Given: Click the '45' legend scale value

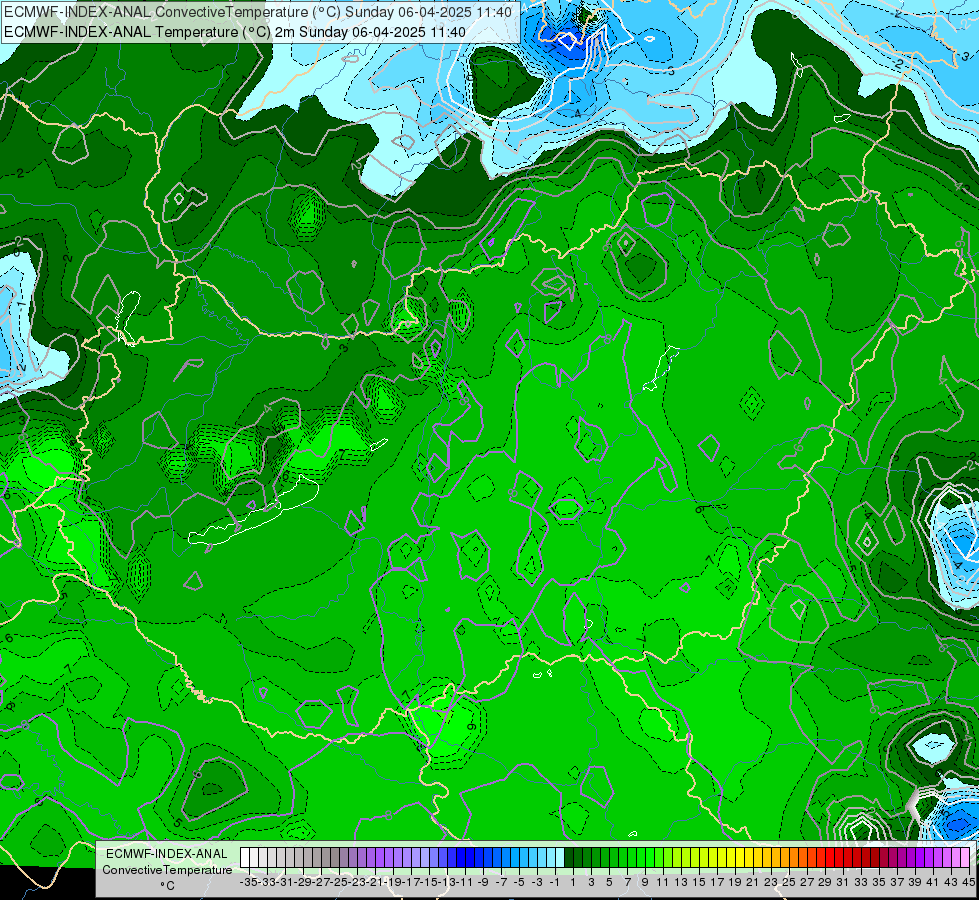Looking at the screenshot, I should point(968,883).
